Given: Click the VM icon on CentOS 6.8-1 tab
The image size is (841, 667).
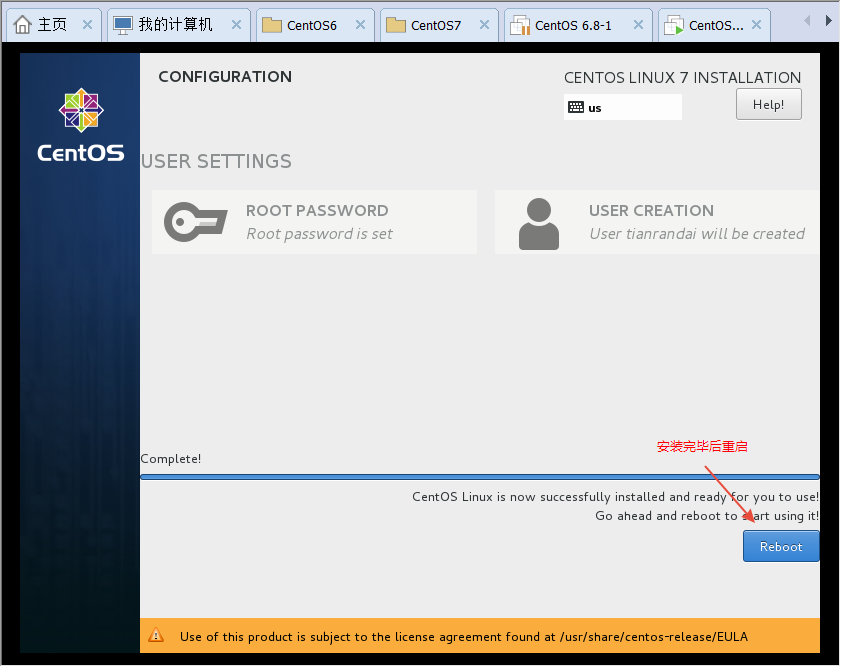Looking at the screenshot, I should [520, 25].
